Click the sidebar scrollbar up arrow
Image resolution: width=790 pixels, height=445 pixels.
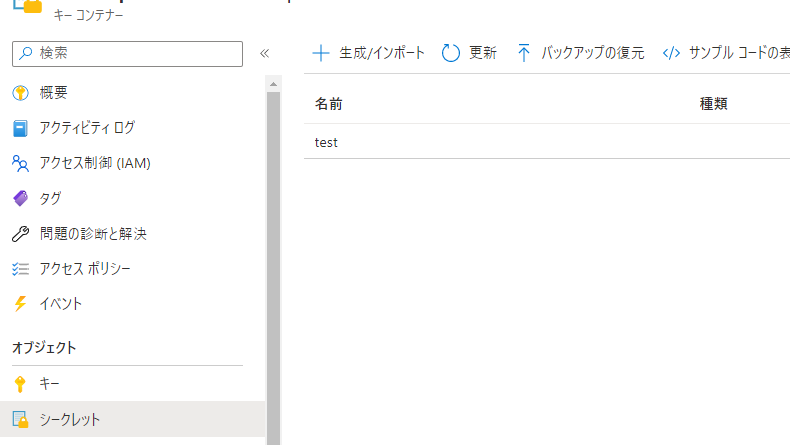(274, 84)
